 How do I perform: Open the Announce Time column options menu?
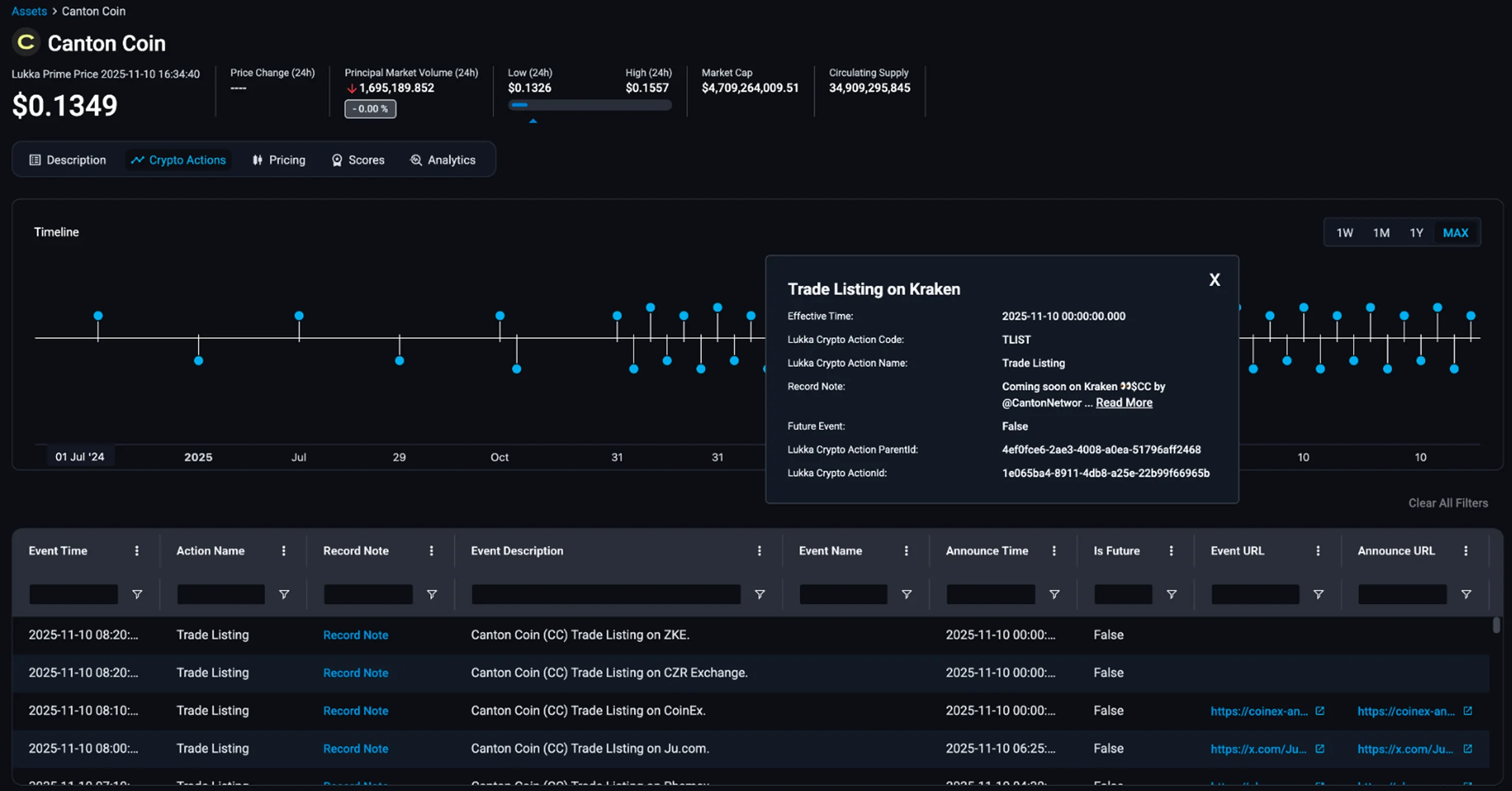1054,551
